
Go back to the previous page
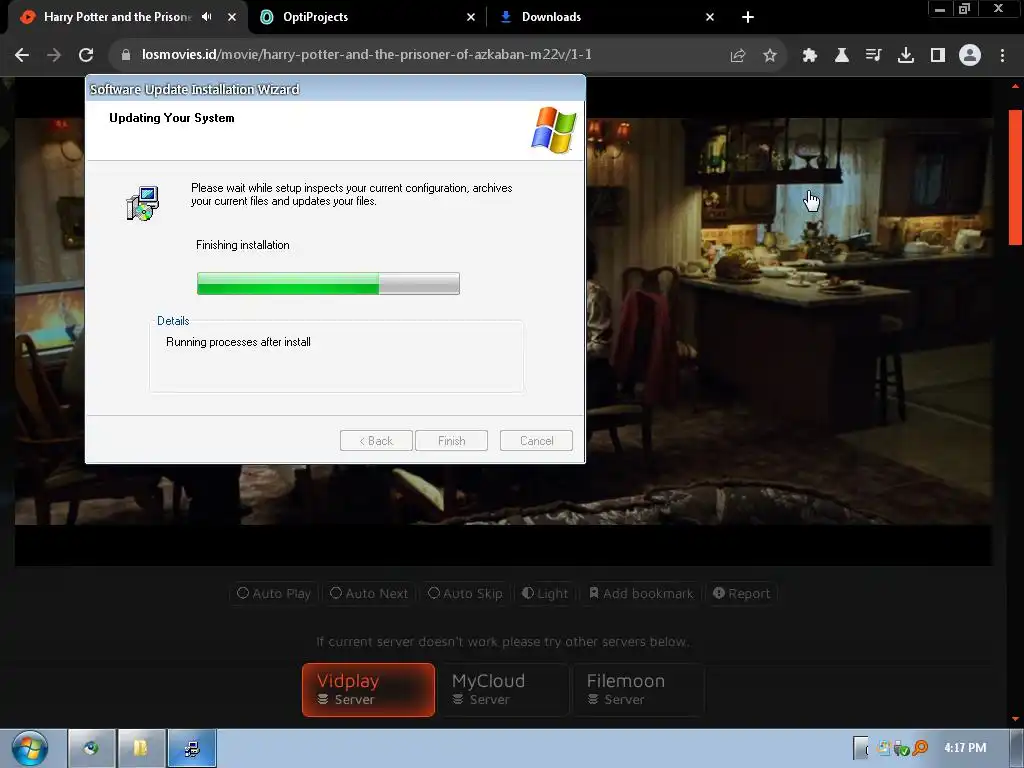(22, 55)
